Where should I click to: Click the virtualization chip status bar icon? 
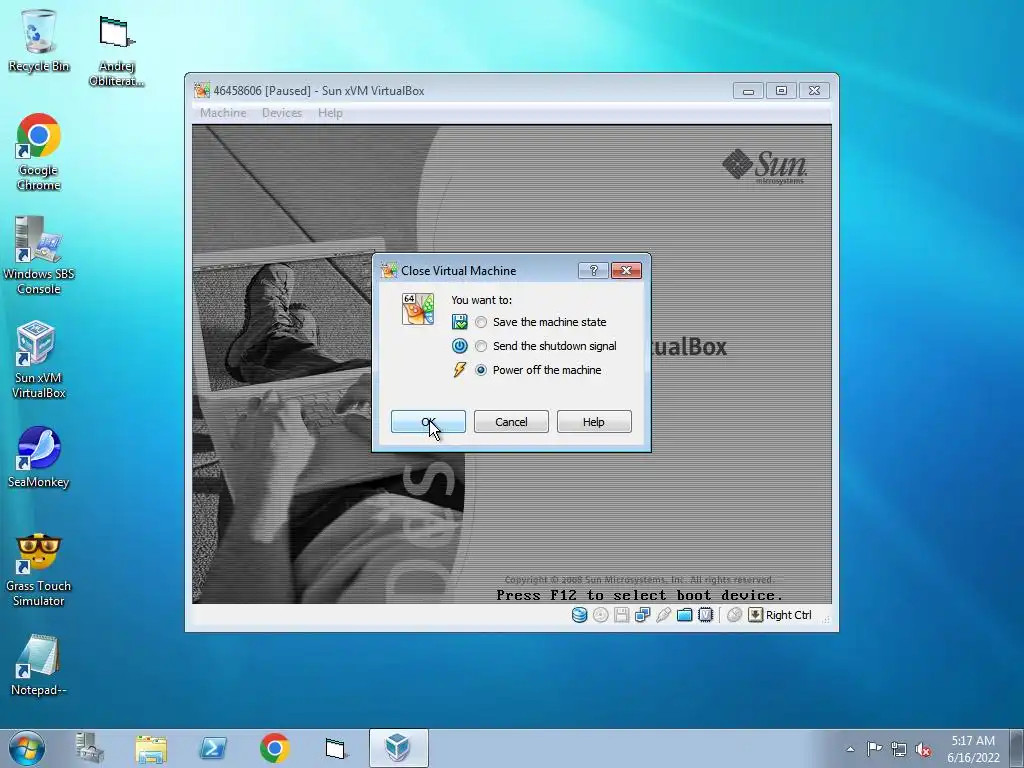(x=705, y=615)
